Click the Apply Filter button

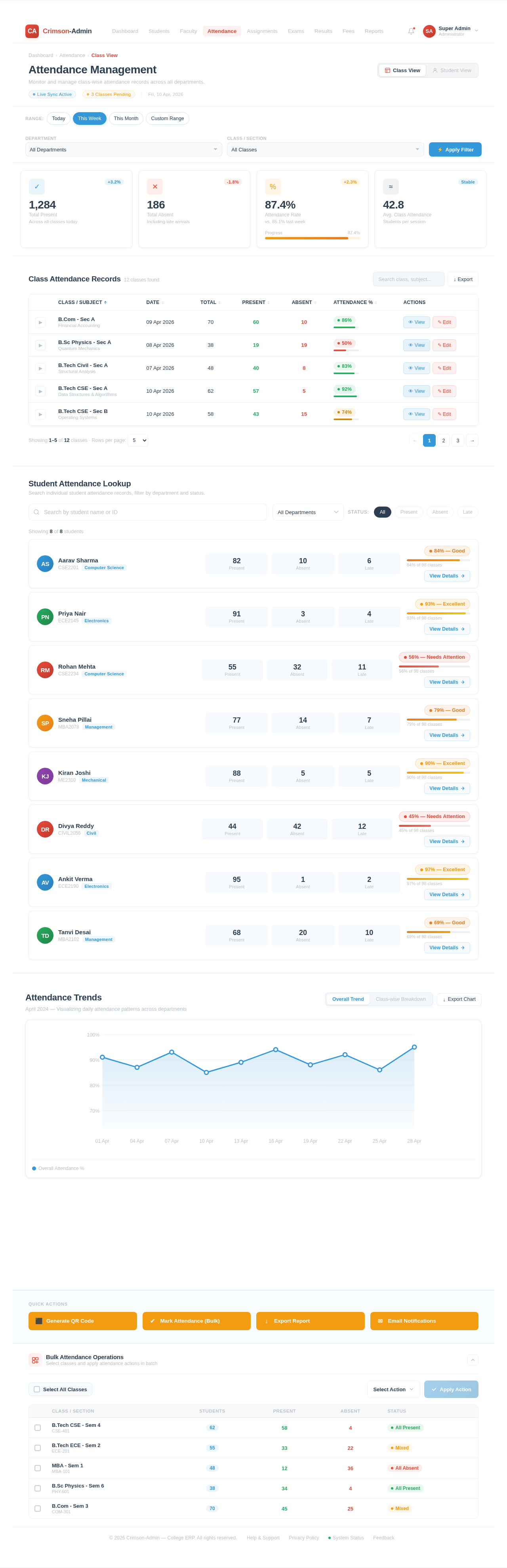pos(455,150)
